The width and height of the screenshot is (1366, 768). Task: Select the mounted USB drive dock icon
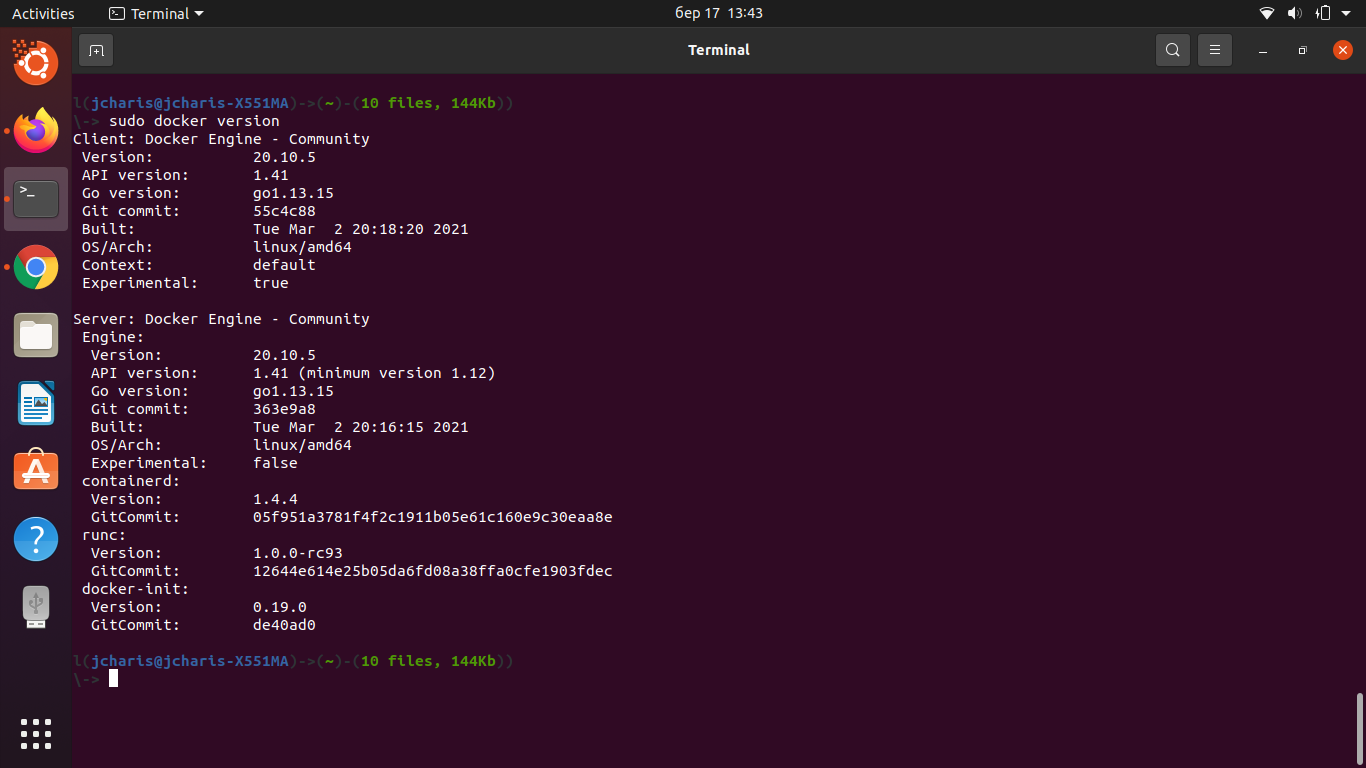pos(36,606)
